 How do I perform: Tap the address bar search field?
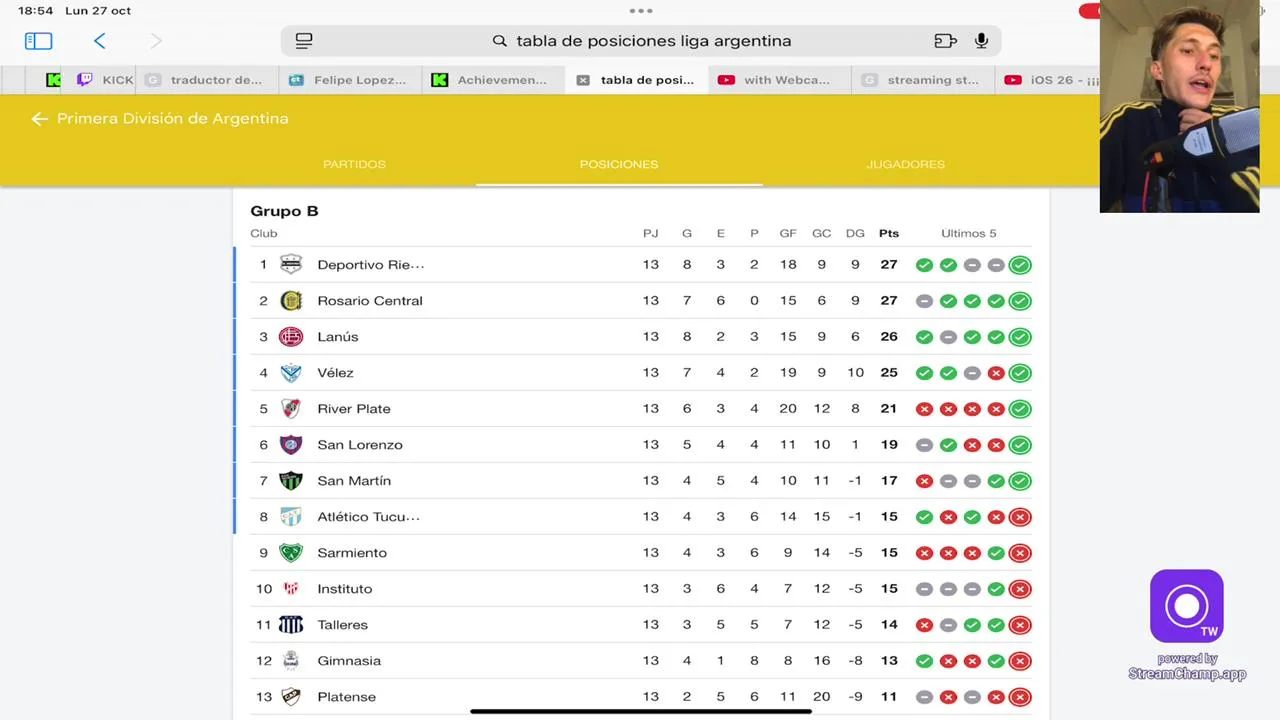pyautogui.click(x=653, y=41)
